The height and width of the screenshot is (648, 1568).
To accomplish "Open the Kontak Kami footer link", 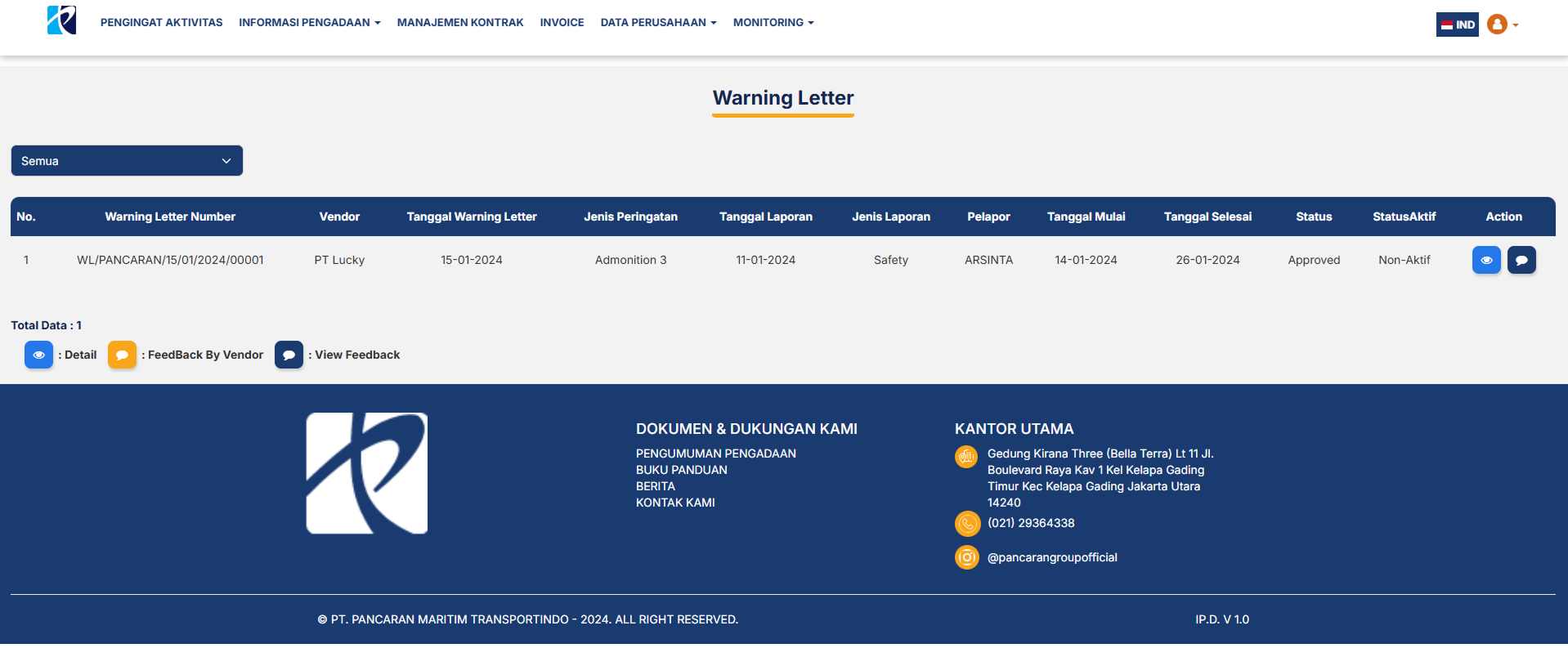I will [675, 503].
